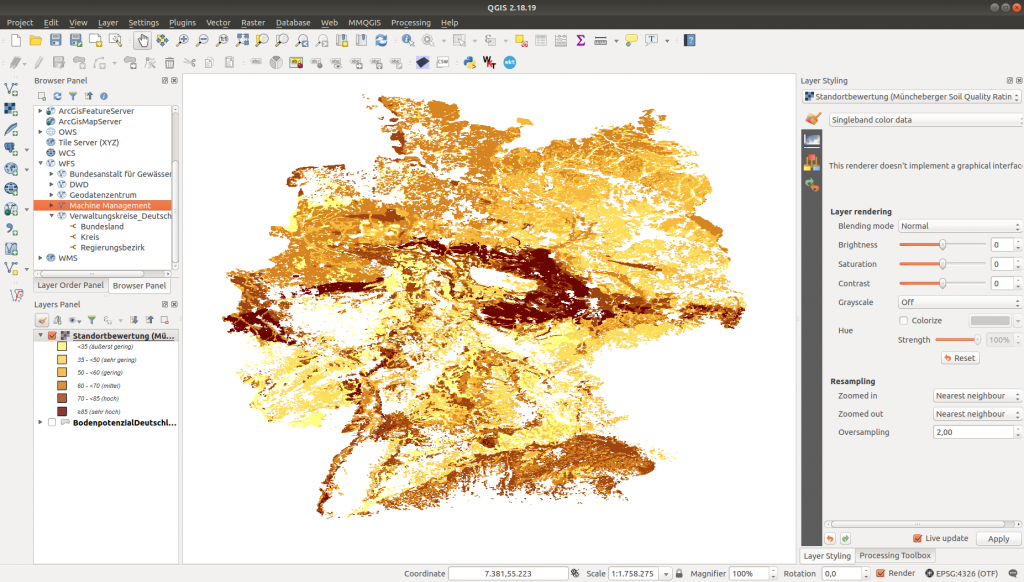The image size is (1024, 582).
Task: Open the Python console icon
Action: click(x=469, y=62)
